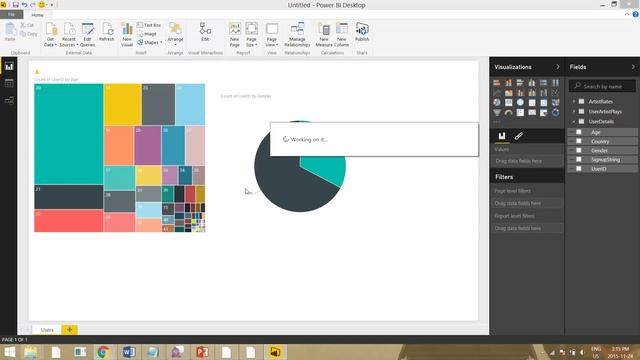
Task: Select the stacked bar chart visualization
Action: coord(497,83)
